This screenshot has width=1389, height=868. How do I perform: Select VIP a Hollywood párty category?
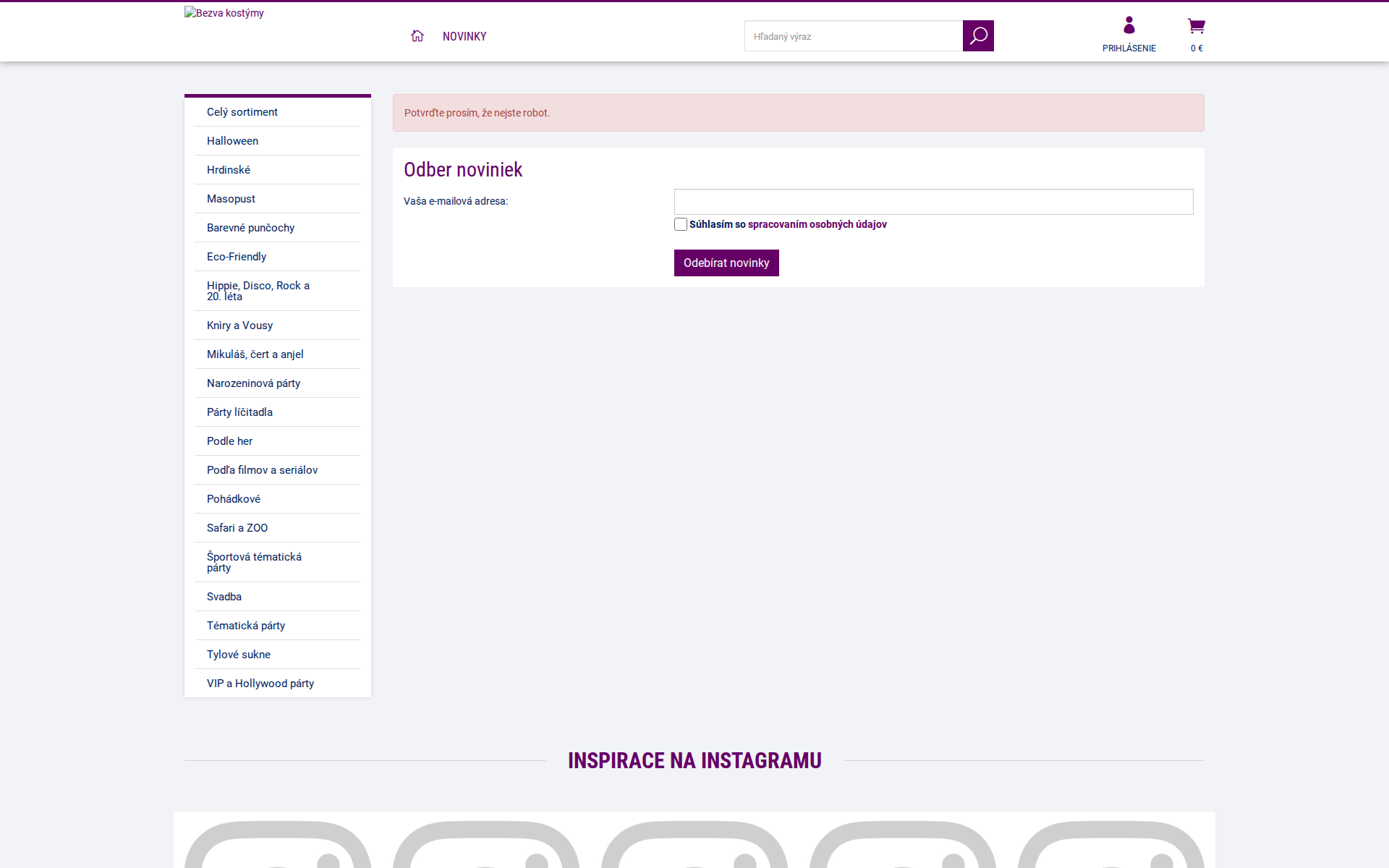click(260, 684)
